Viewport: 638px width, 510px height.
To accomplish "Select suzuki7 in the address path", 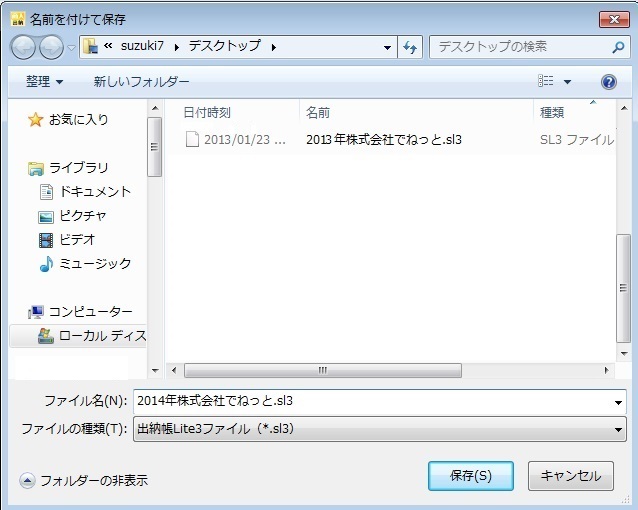I will pos(142,46).
